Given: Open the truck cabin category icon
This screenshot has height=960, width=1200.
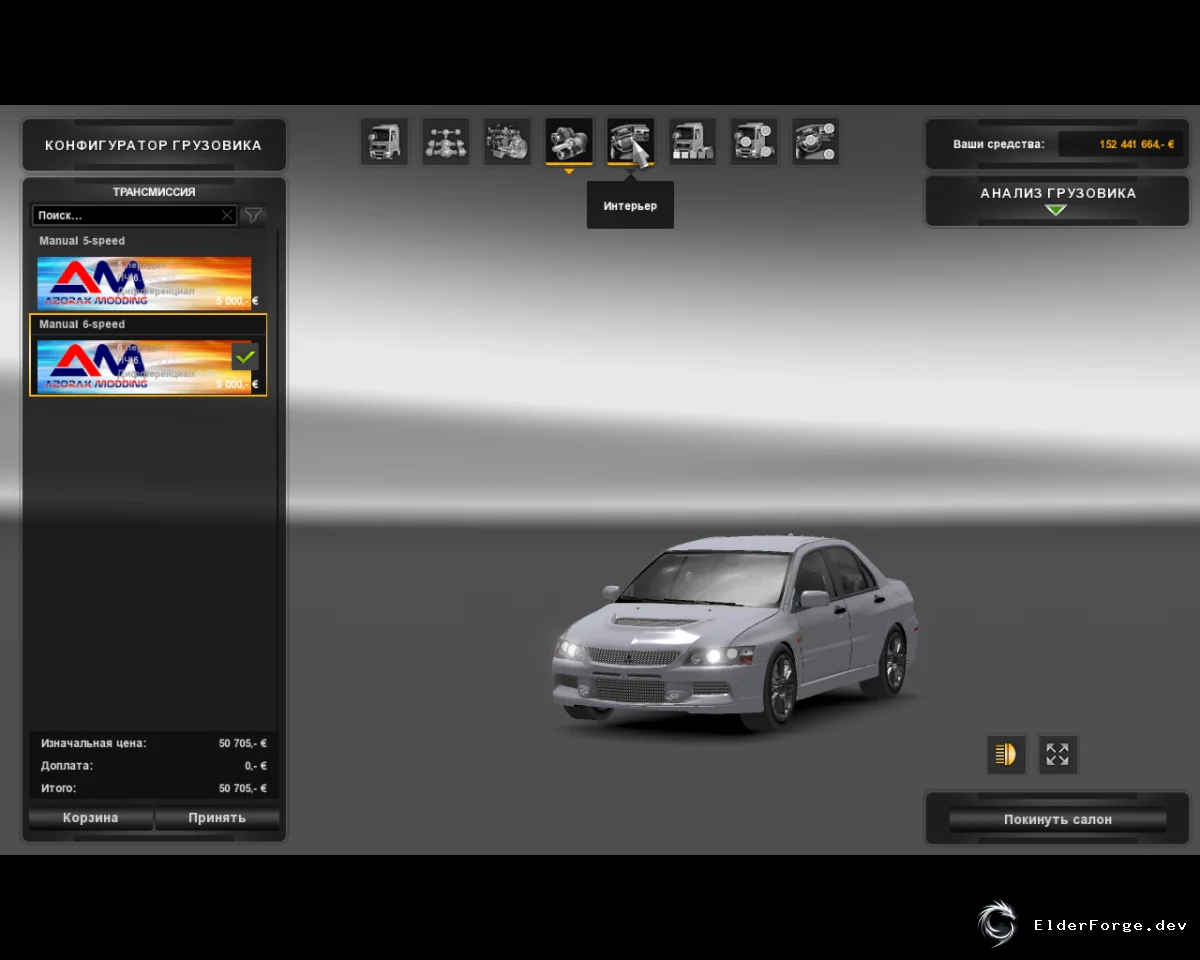Looking at the screenshot, I should [x=384, y=142].
